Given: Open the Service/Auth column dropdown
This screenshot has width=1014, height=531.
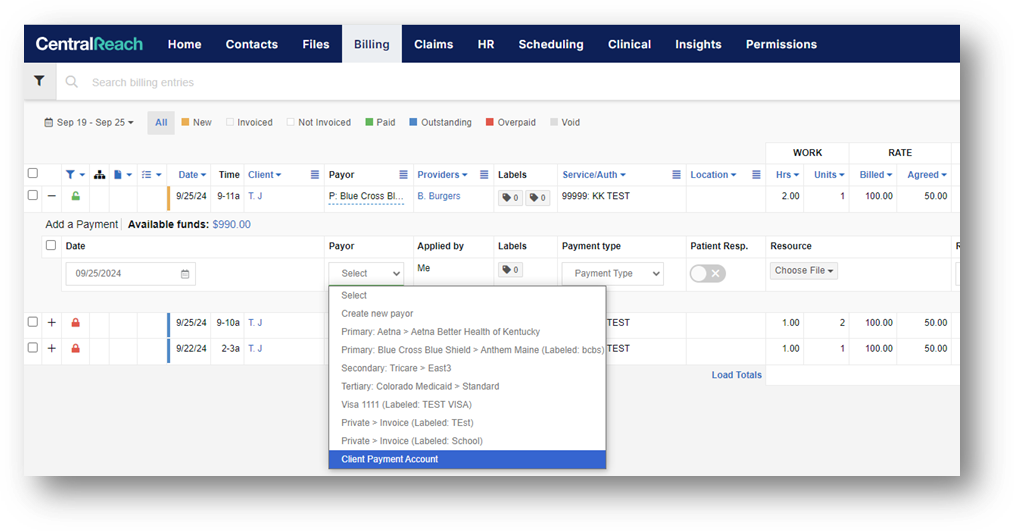Looking at the screenshot, I should pos(594,175).
